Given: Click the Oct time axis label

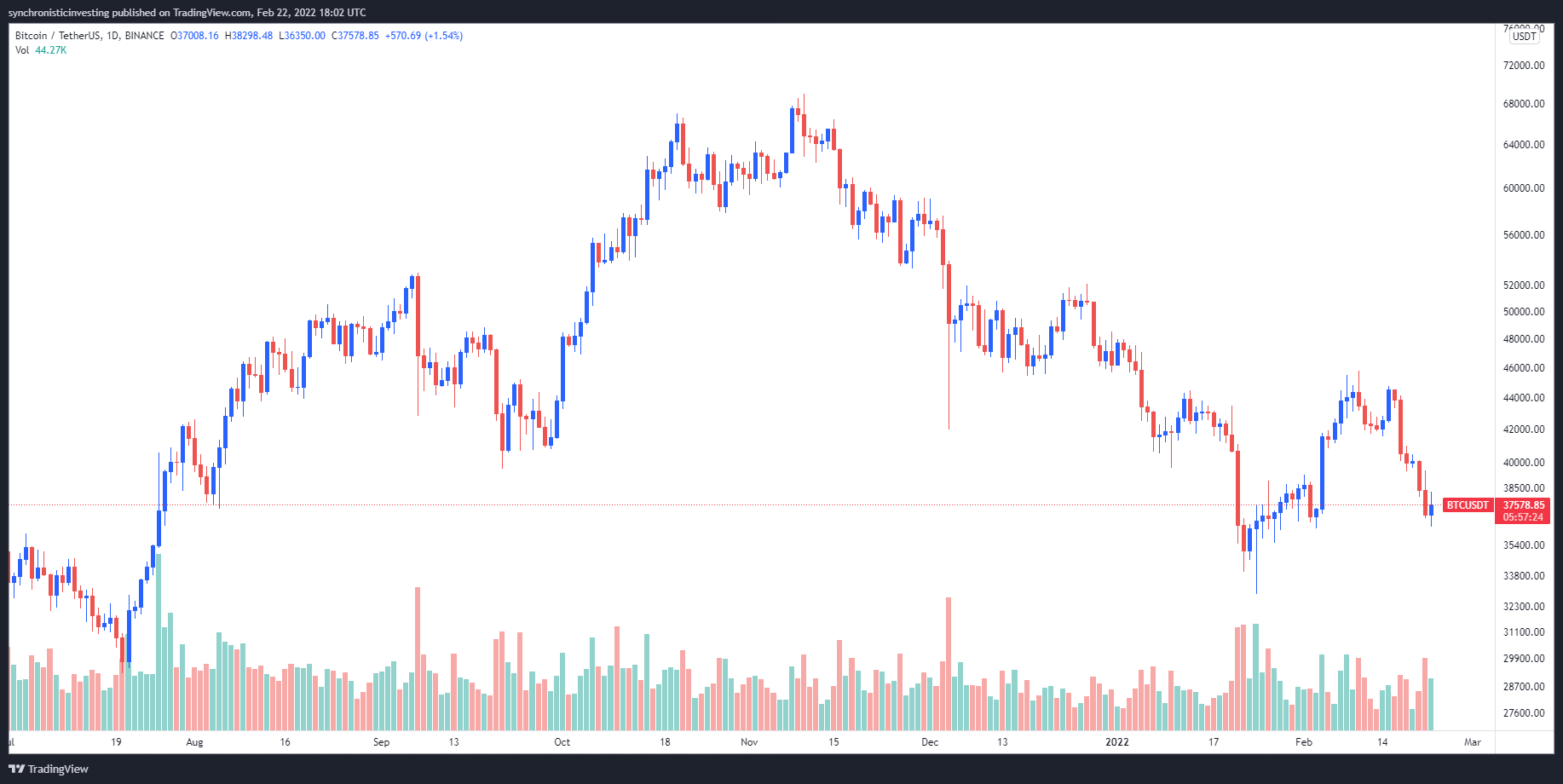Looking at the screenshot, I should (x=562, y=742).
